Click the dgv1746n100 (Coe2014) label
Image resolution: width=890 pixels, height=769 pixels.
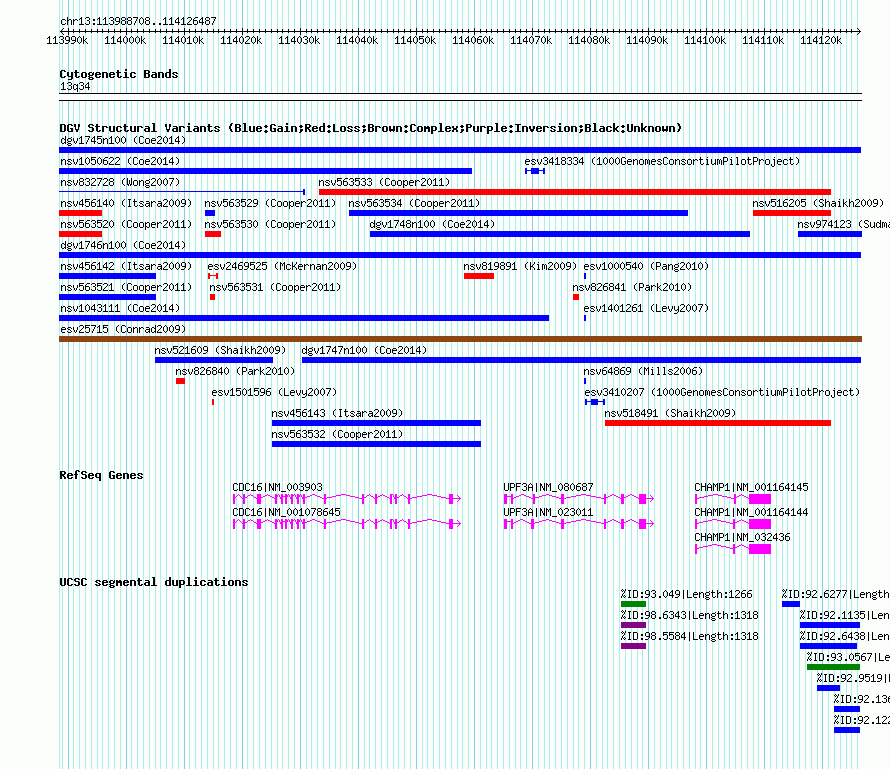[123, 245]
